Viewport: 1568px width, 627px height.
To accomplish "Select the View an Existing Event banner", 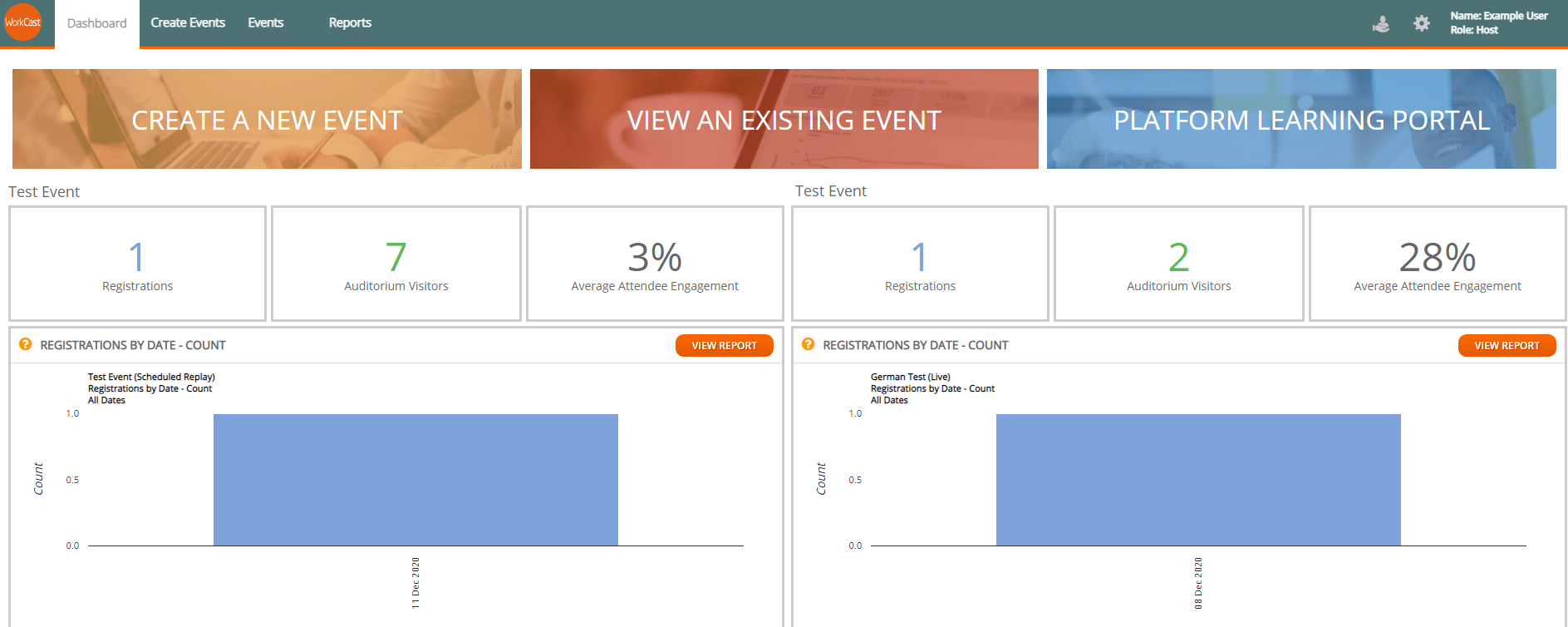I will [x=784, y=119].
